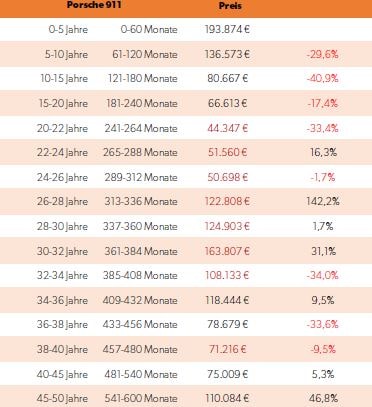Click the -29,6% change value
The height and width of the screenshot is (407, 372).
[323, 54]
